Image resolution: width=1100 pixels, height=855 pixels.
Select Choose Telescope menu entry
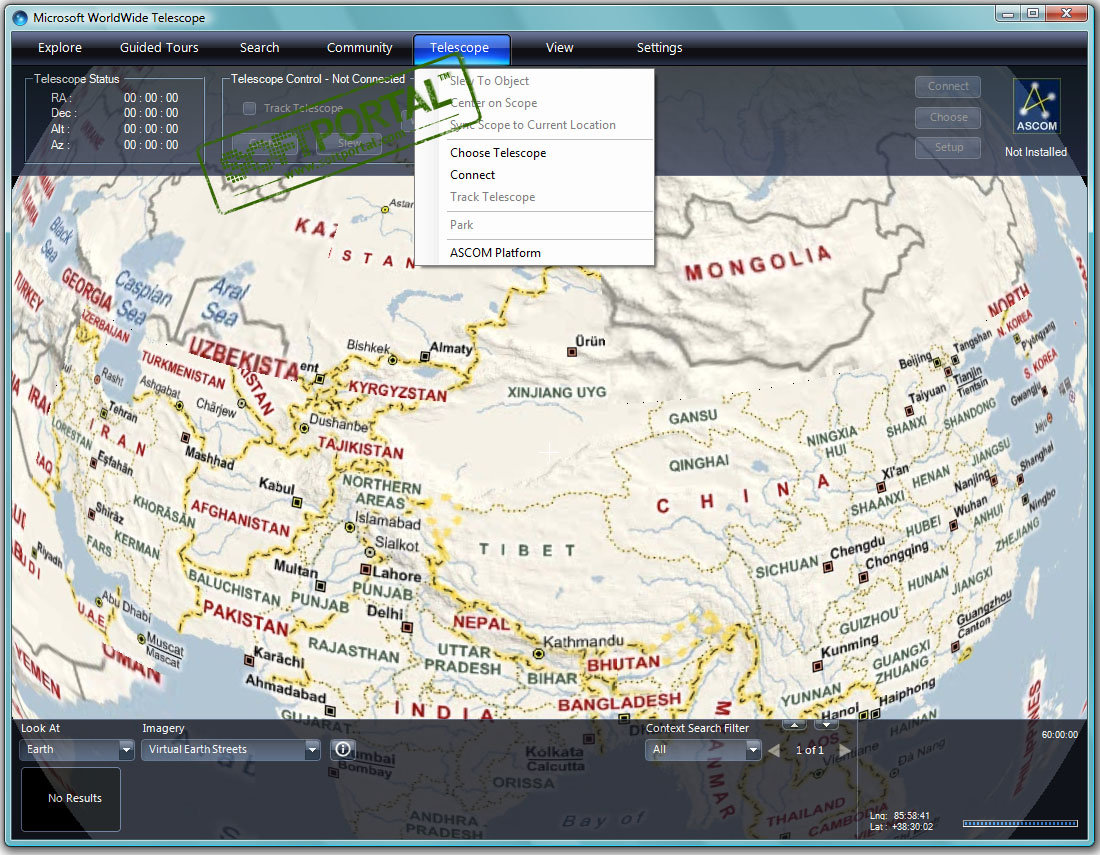(534, 153)
